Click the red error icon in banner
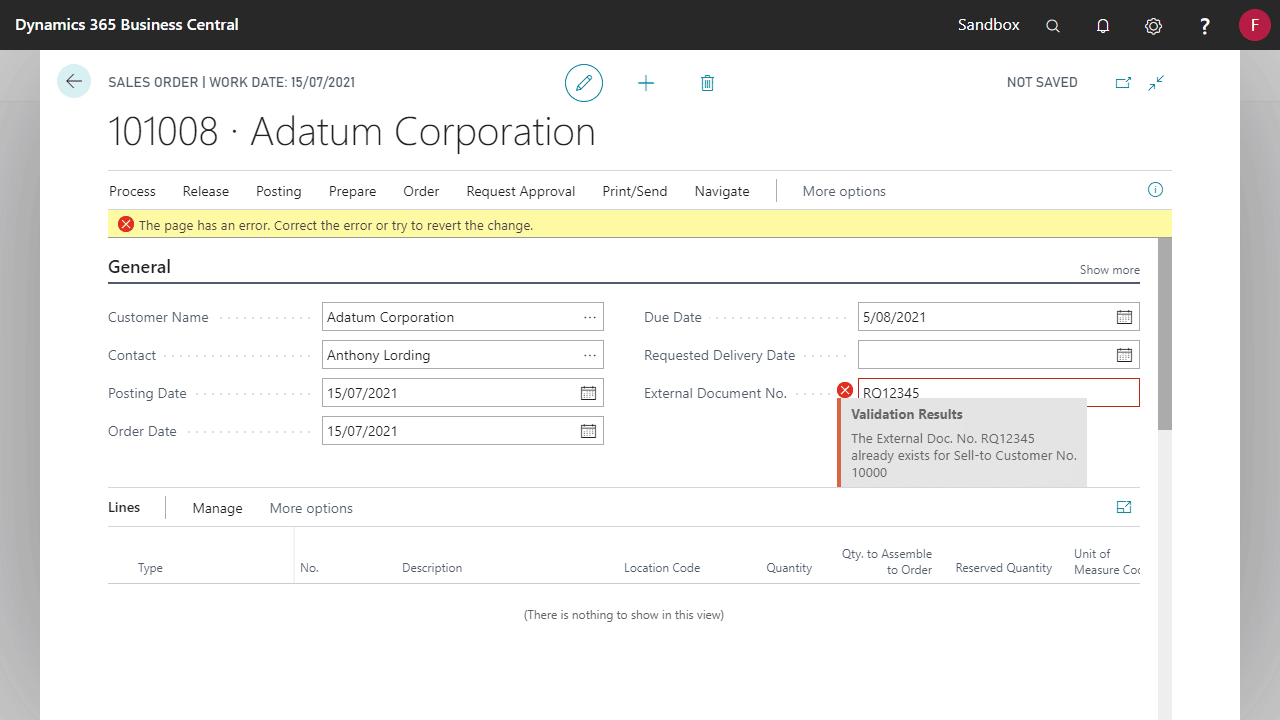The image size is (1280, 720). pyautogui.click(x=126, y=225)
